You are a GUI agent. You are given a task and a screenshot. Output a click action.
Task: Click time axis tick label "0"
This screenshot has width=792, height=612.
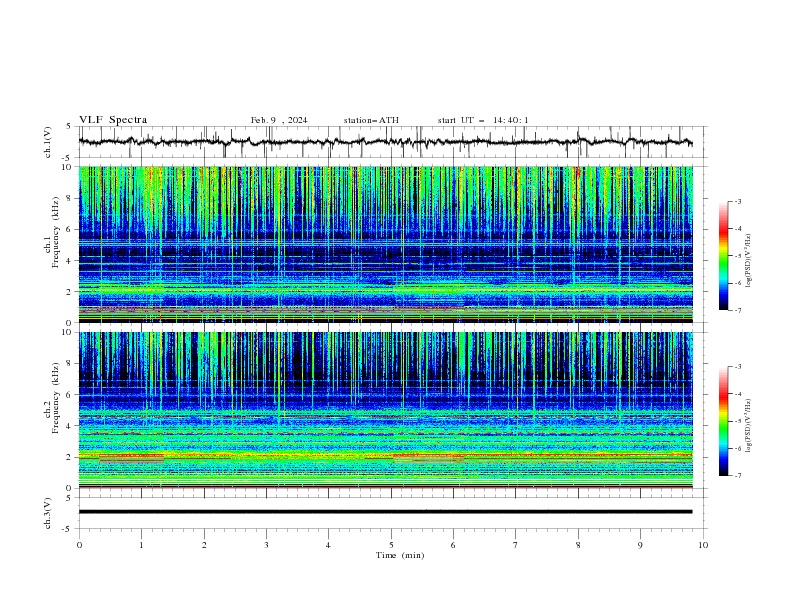(79, 545)
